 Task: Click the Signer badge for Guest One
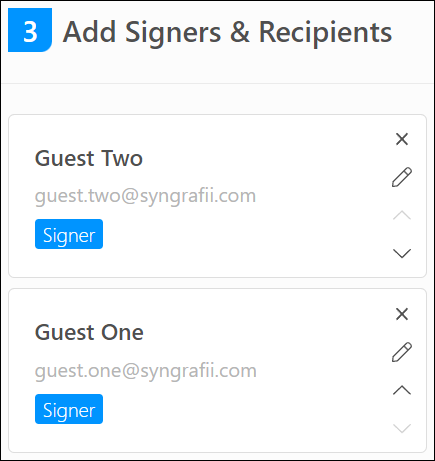tap(69, 409)
